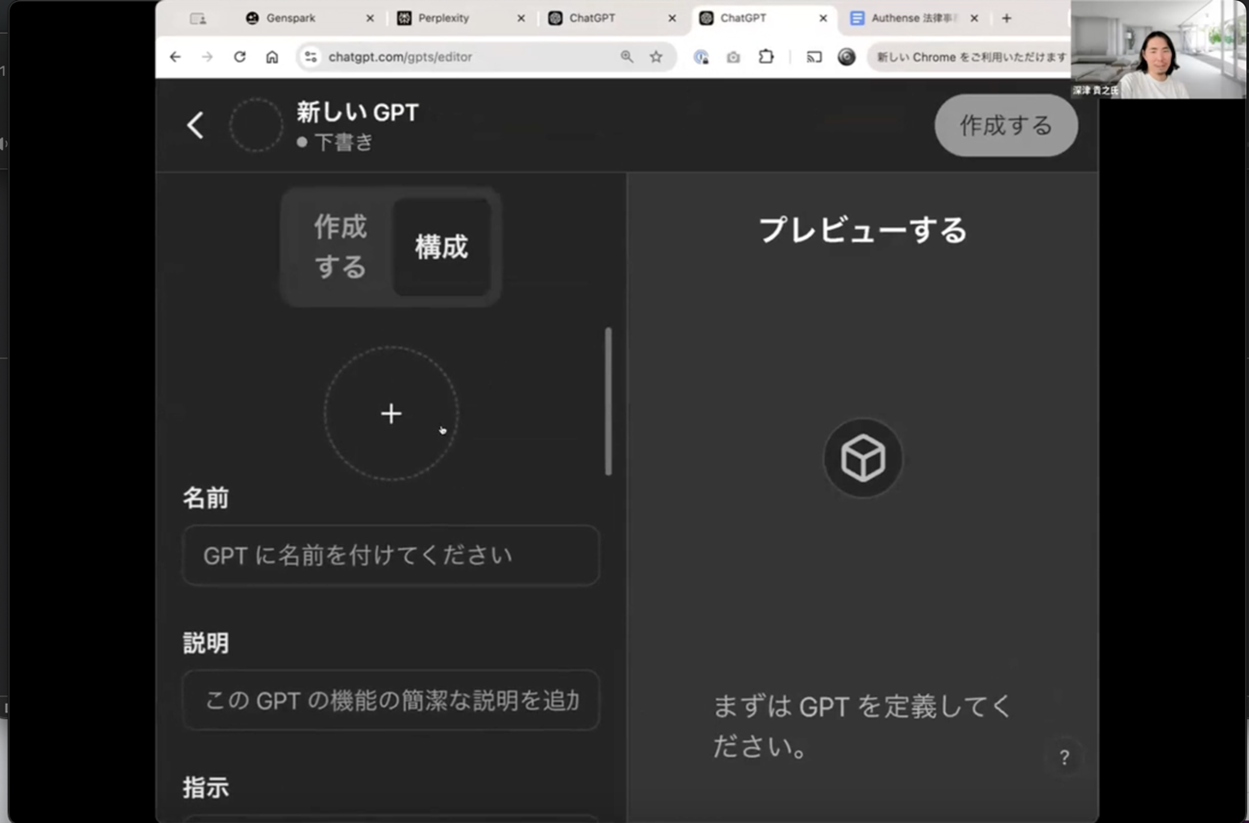Click the cast media icon in toolbar
Viewport: 1249px width, 823px height.
click(x=814, y=57)
